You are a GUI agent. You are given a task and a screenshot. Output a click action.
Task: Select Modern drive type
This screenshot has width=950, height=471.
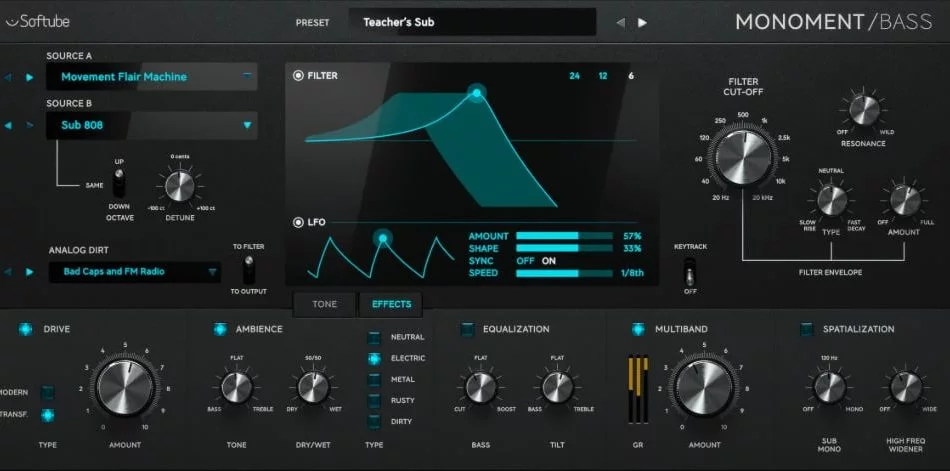pos(47,393)
